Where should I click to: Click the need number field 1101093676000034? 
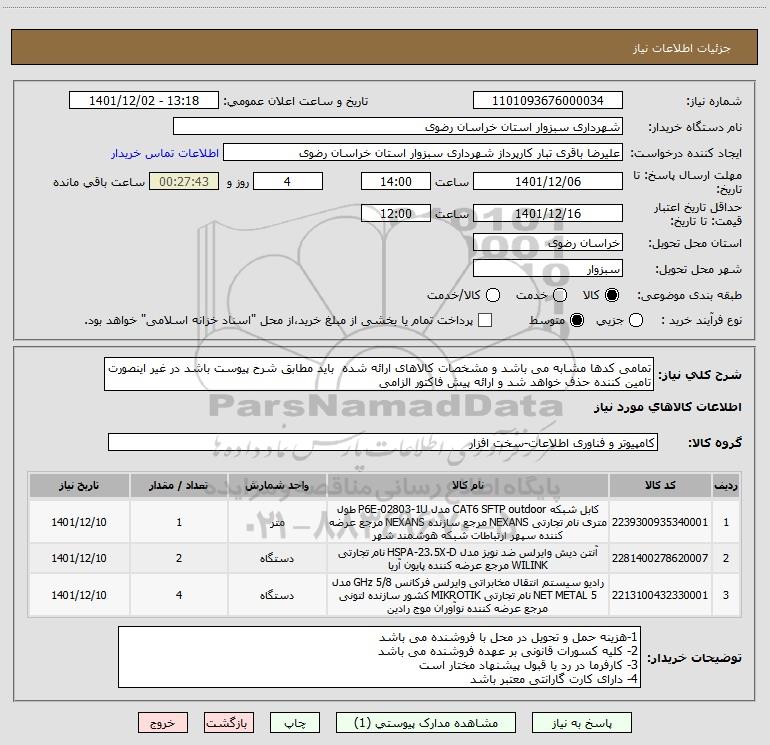548,100
